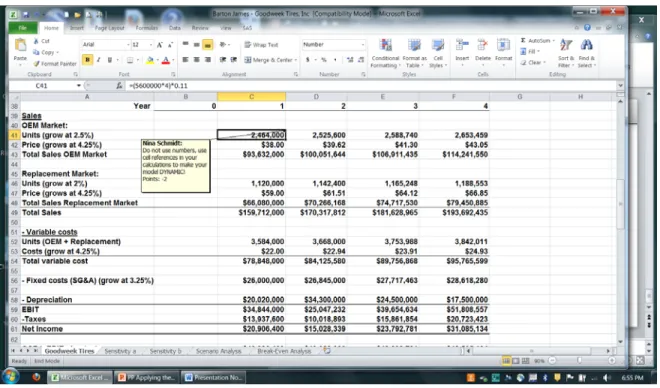The image size is (660, 388).
Task: Toggle Underline formatting
Action: tap(109, 60)
